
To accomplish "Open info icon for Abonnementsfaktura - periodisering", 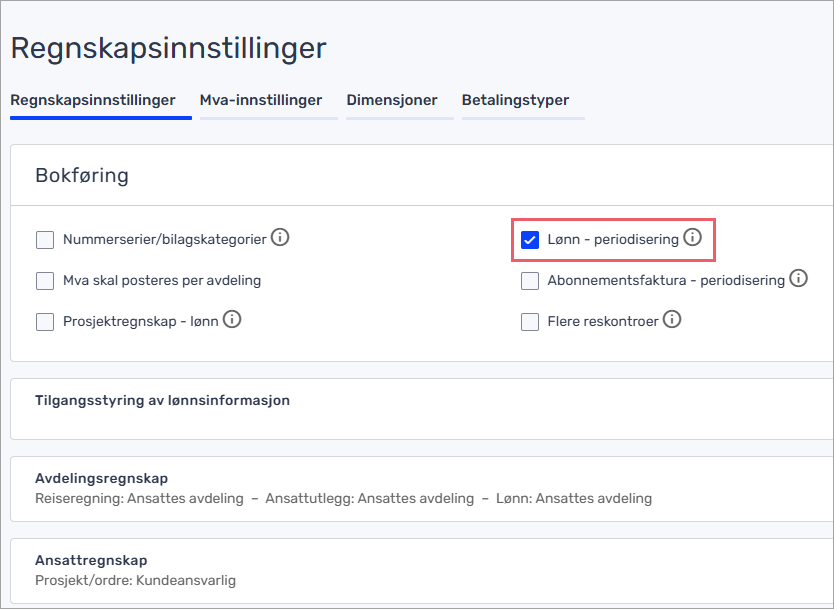I will coord(798,279).
